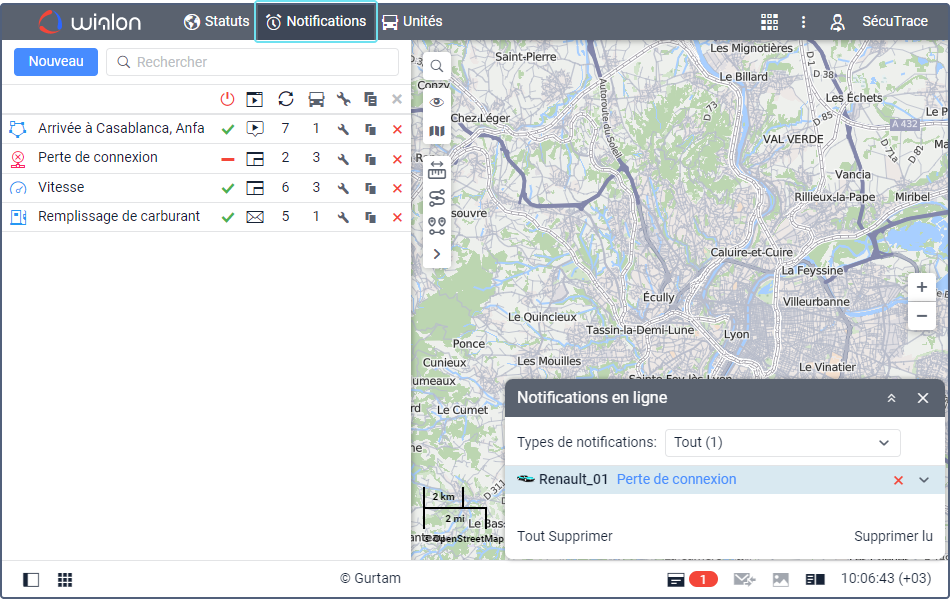The height and width of the screenshot is (599, 950).
Task: Delete the Arrivée à Casablanca notification
Action: [x=397, y=129]
